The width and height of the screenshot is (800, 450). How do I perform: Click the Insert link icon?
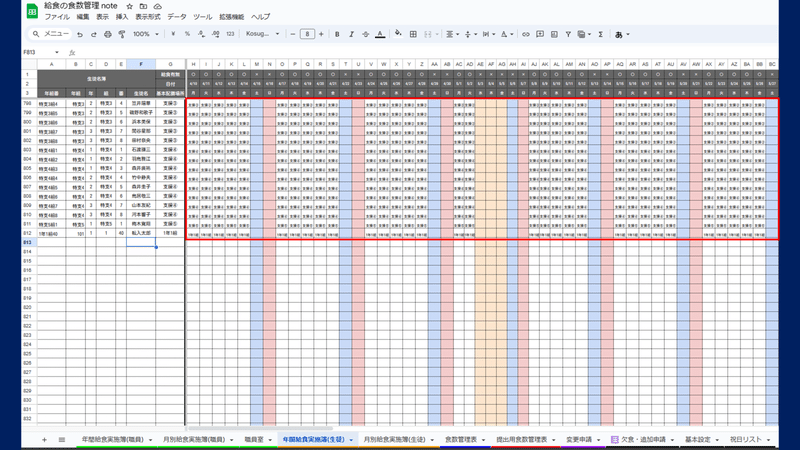tap(526, 34)
